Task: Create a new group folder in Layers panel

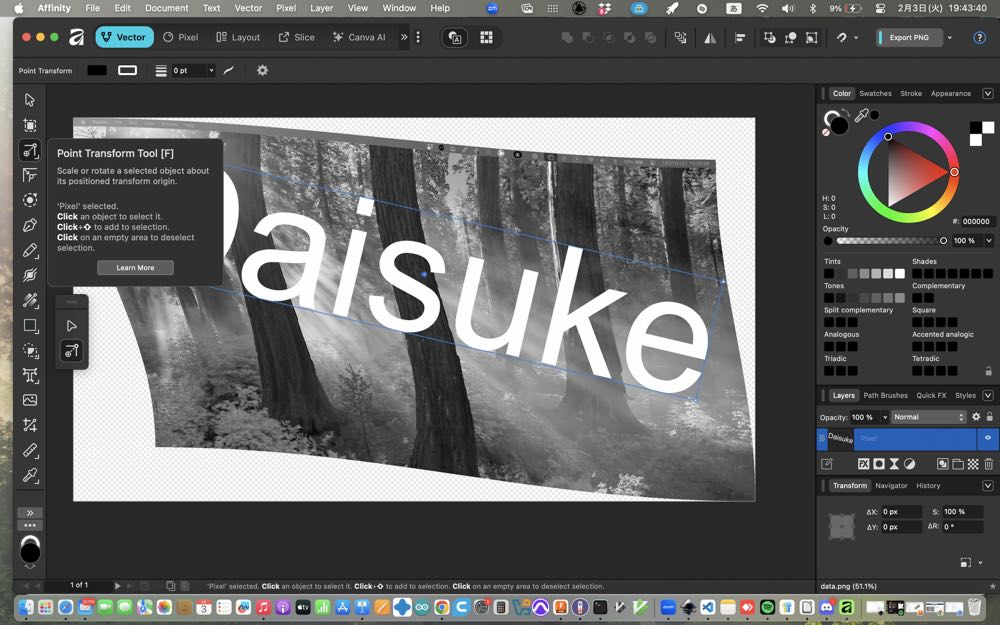Action: (958, 464)
